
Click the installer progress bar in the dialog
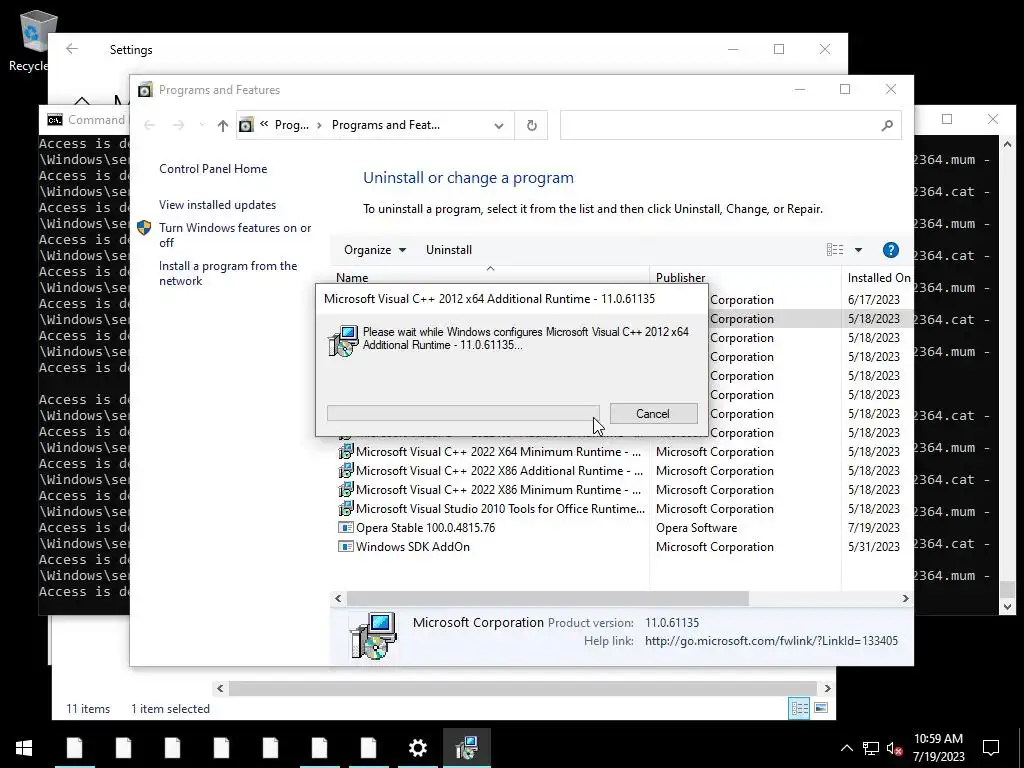463,413
